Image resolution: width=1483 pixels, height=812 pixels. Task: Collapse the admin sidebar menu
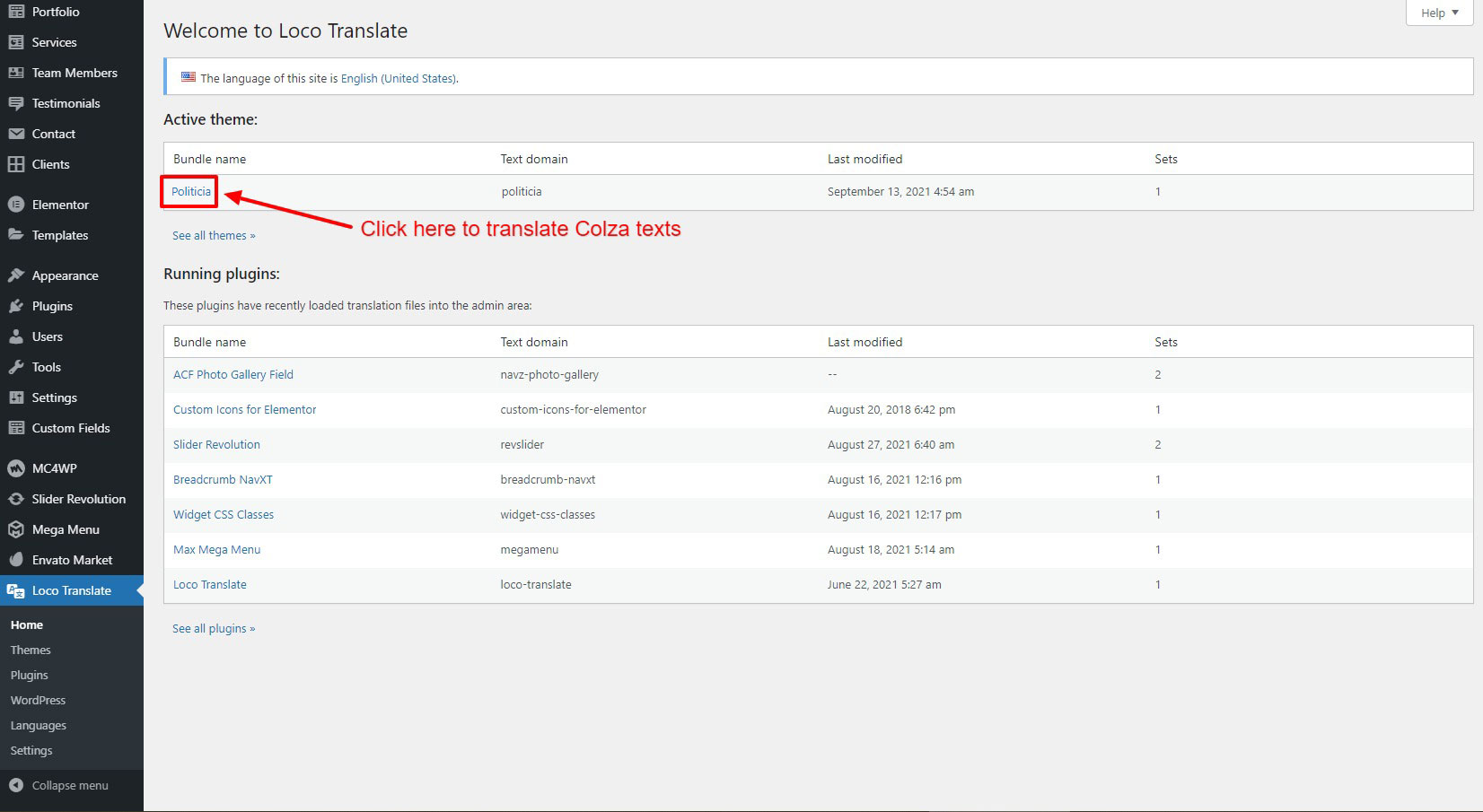point(59,785)
